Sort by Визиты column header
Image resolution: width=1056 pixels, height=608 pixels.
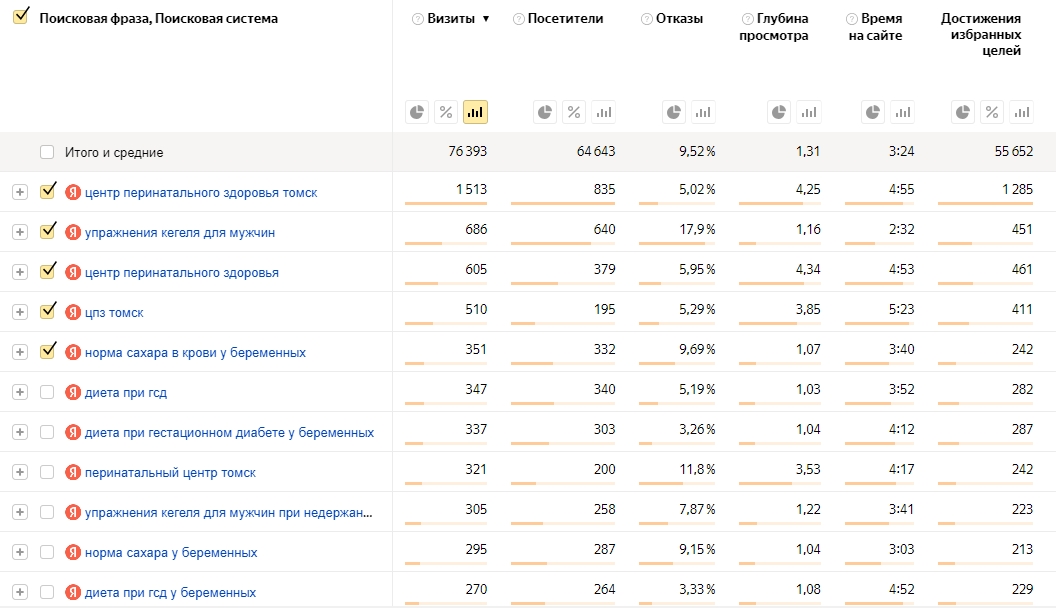click(451, 19)
